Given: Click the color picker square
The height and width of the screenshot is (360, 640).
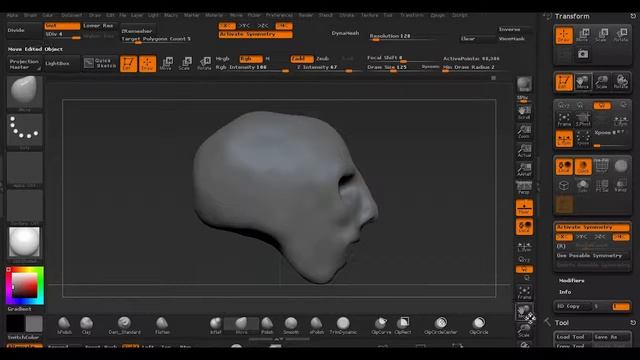Looking at the screenshot, I should point(24,285).
